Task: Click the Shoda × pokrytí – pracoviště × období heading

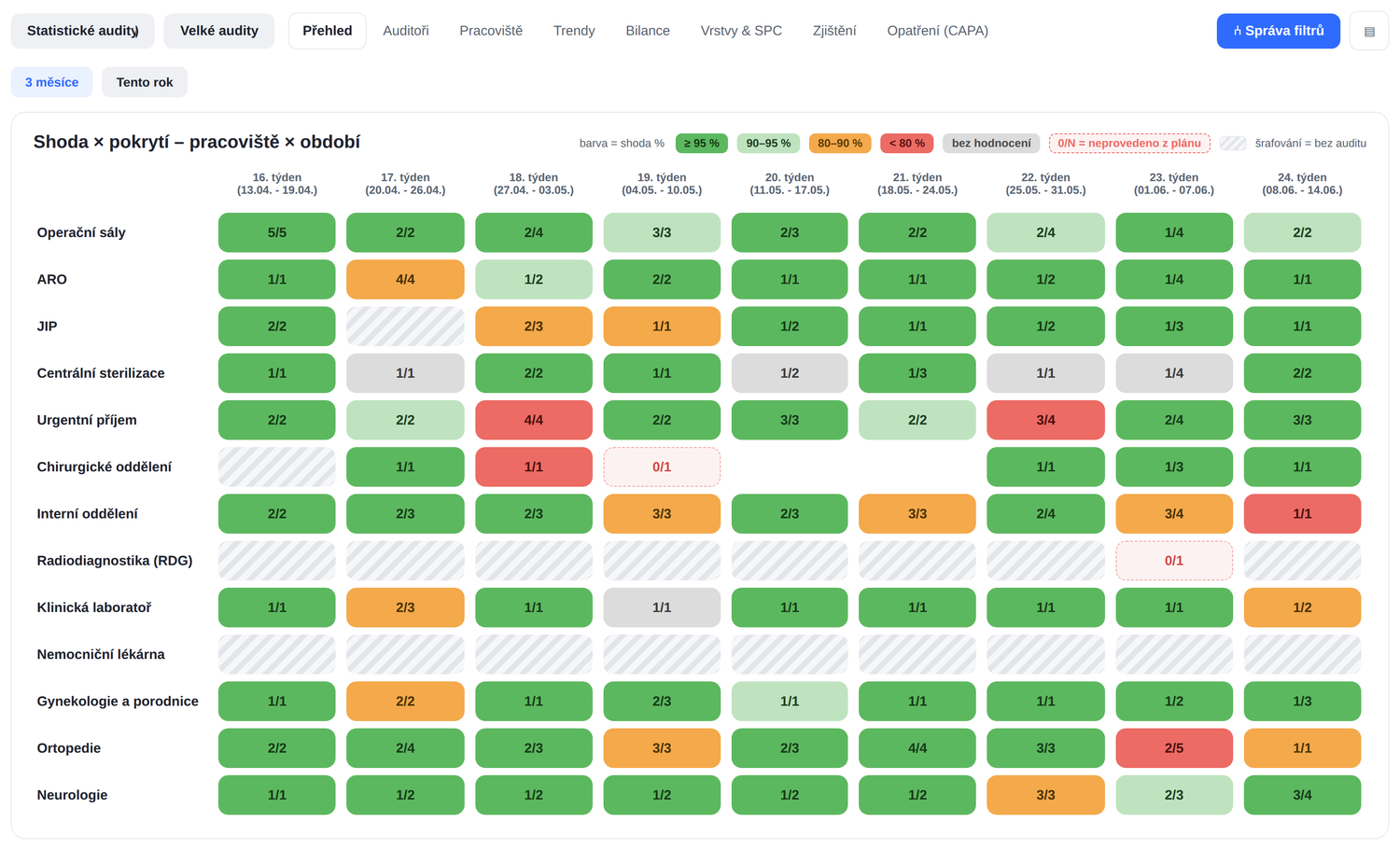Action: [197, 142]
